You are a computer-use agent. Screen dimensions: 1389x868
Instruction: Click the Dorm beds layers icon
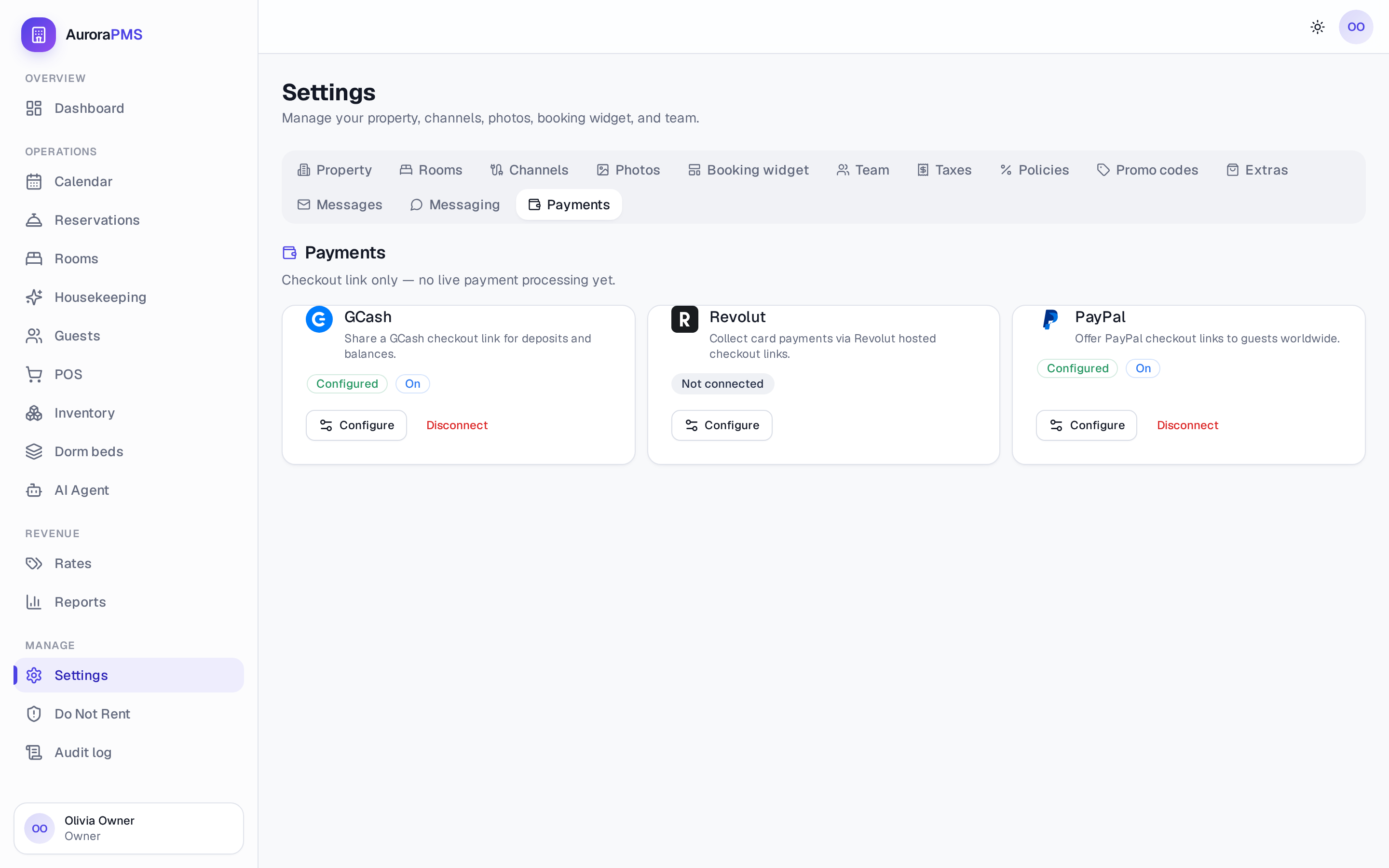[x=34, y=451]
